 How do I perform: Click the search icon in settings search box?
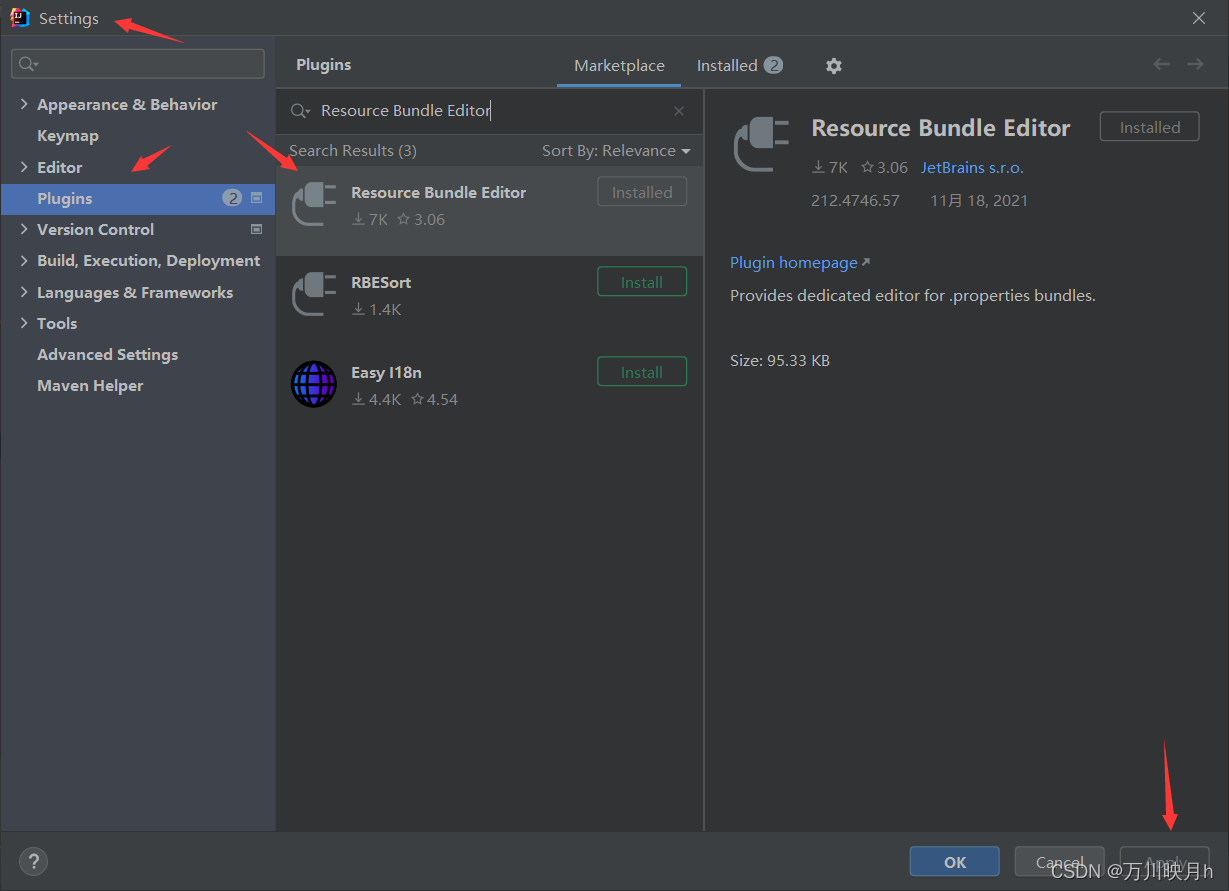point(28,64)
